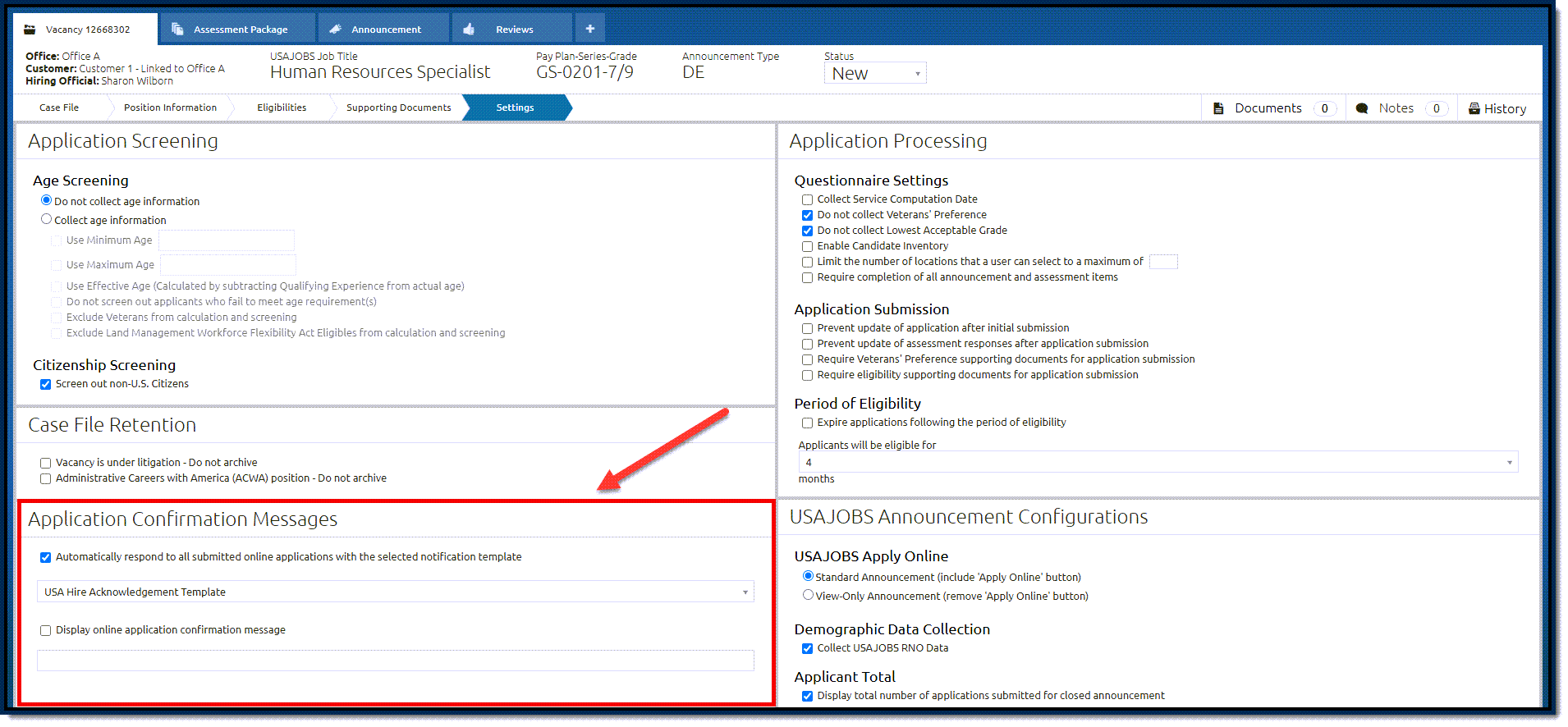Click the Reviews thumbs-up icon
This screenshot has height=727, width=1568.
[x=469, y=29]
